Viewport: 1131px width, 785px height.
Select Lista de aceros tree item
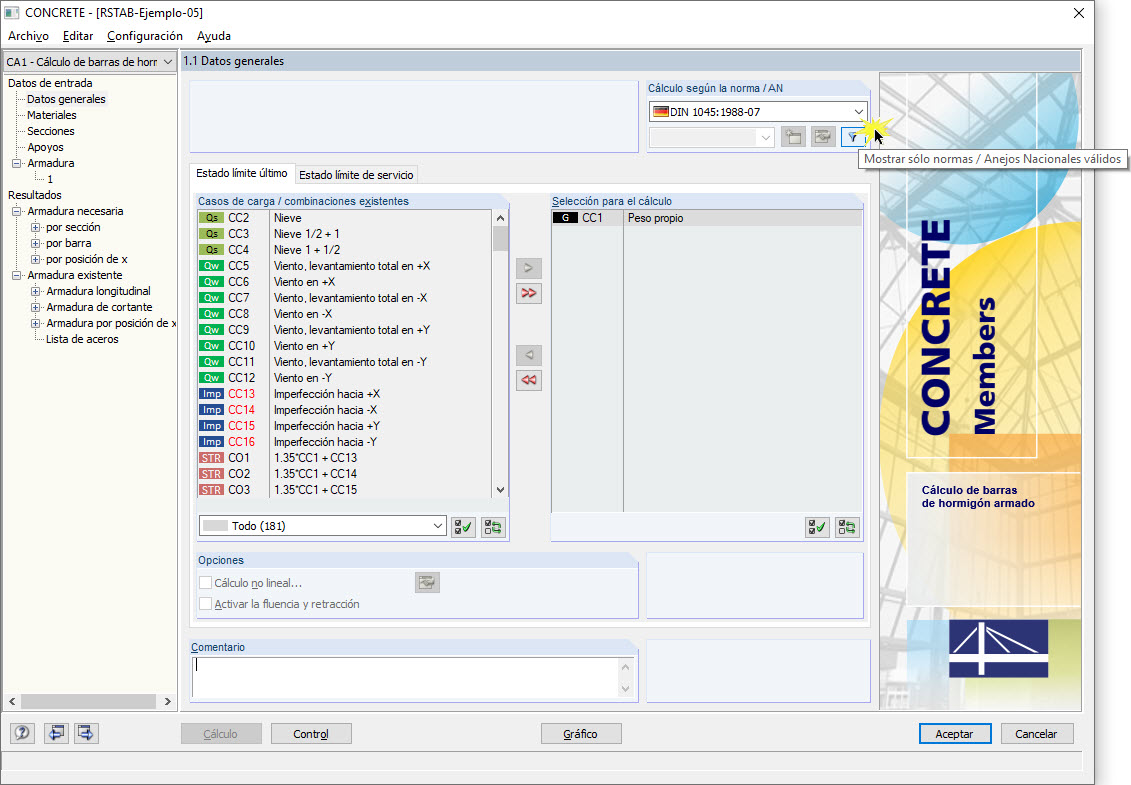tap(82, 339)
